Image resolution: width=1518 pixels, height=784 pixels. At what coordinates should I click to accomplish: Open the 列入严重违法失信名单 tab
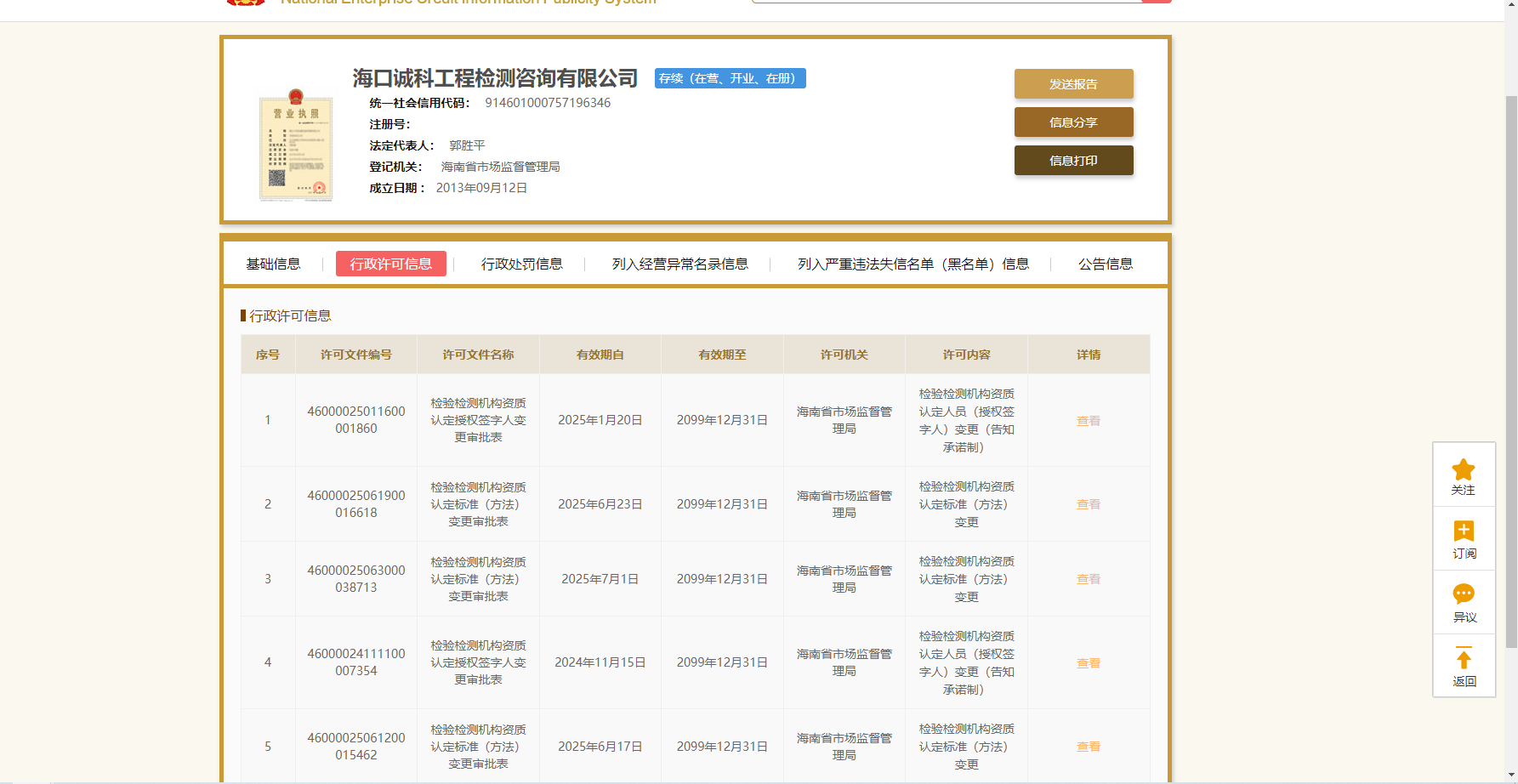(913, 264)
